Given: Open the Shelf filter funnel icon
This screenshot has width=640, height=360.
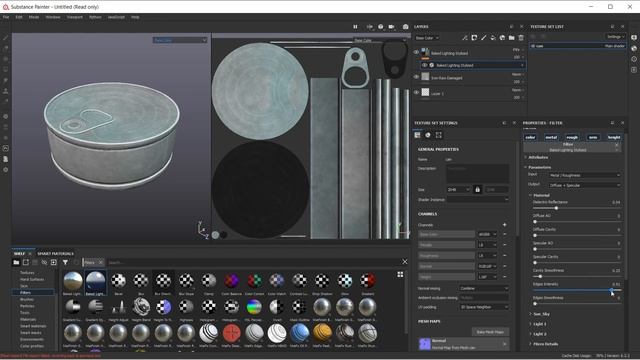Looking at the screenshot, I should (65, 262).
